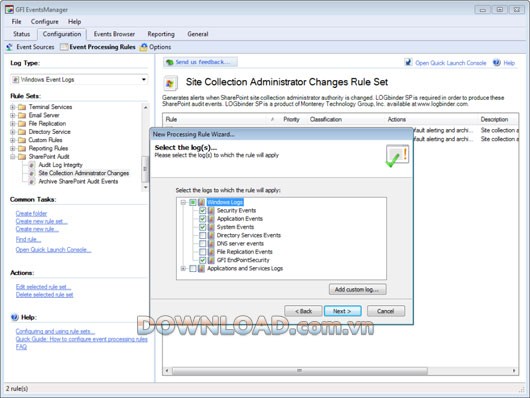Open the Configure menu
Viewport: 530px width, 398px height.
(45, 22)
